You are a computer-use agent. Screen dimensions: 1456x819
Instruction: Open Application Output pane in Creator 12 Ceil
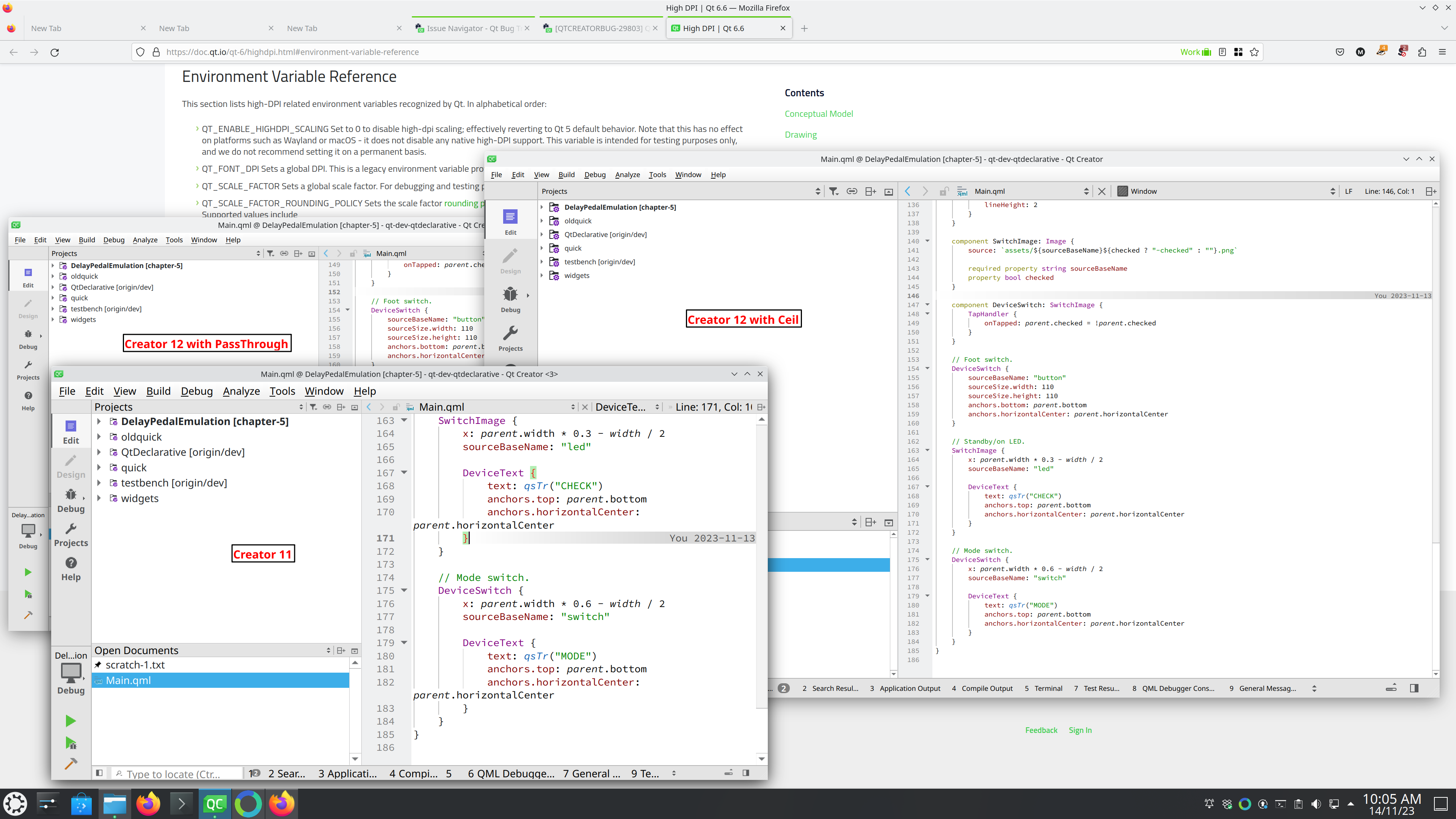905,688
